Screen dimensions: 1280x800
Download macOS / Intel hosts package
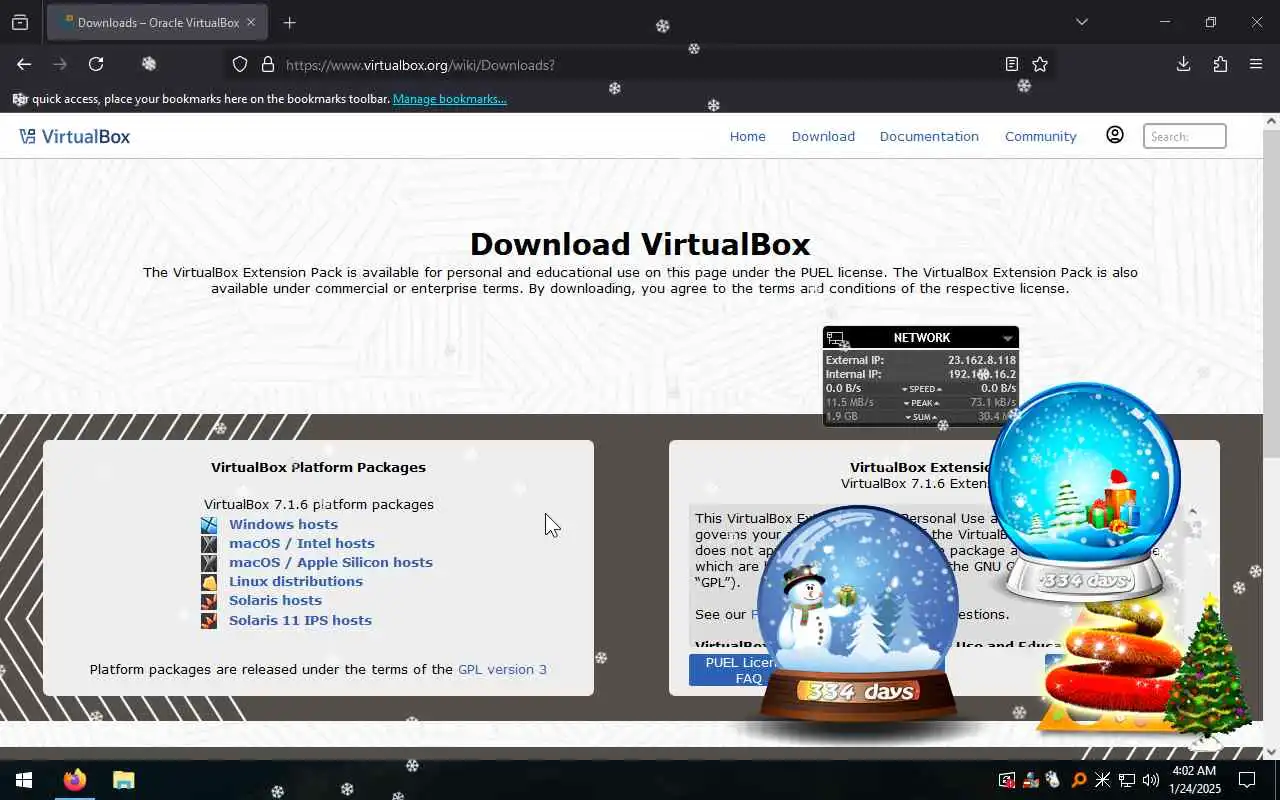pos(301,543)
